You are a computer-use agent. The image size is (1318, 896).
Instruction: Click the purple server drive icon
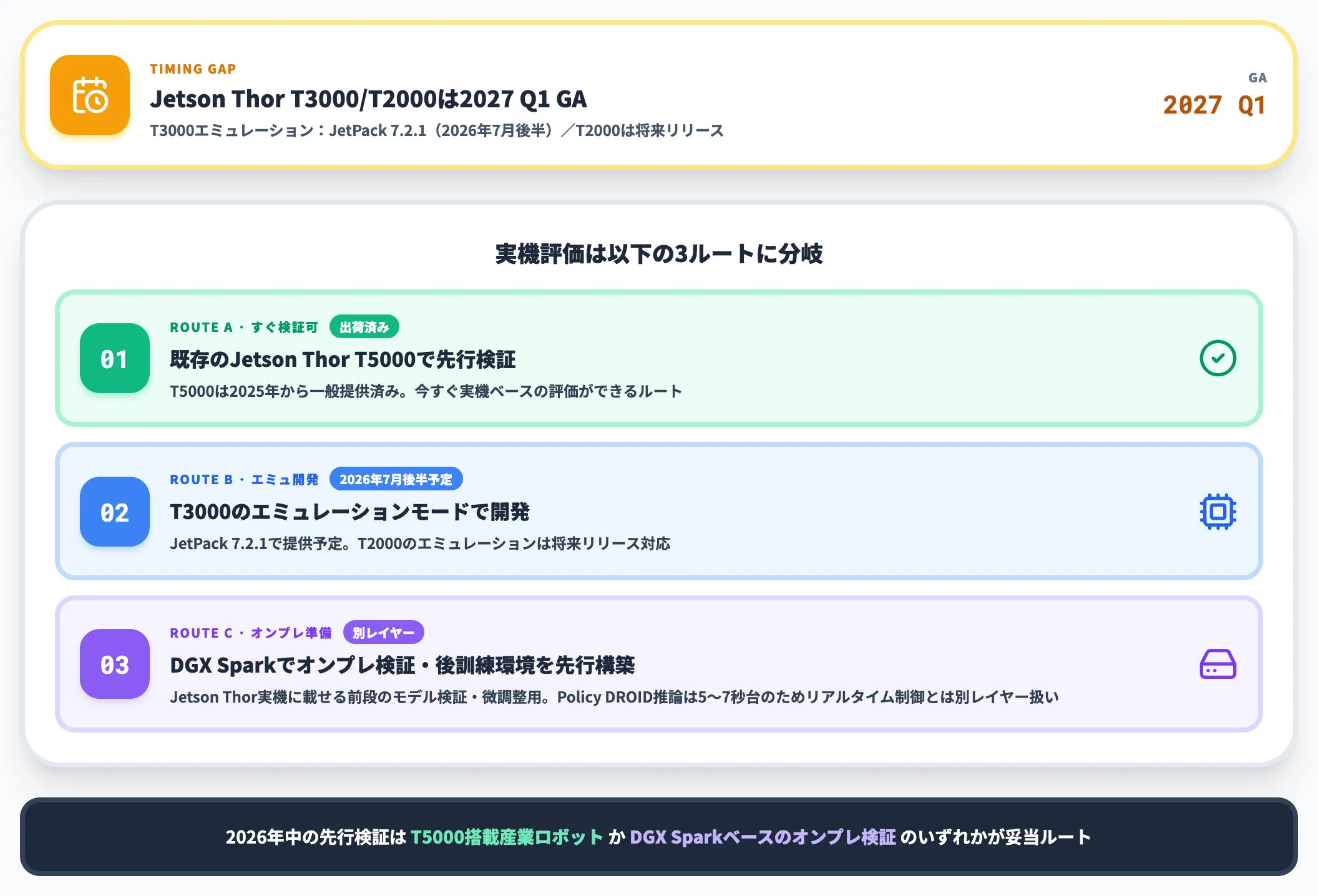point(1218,664)
